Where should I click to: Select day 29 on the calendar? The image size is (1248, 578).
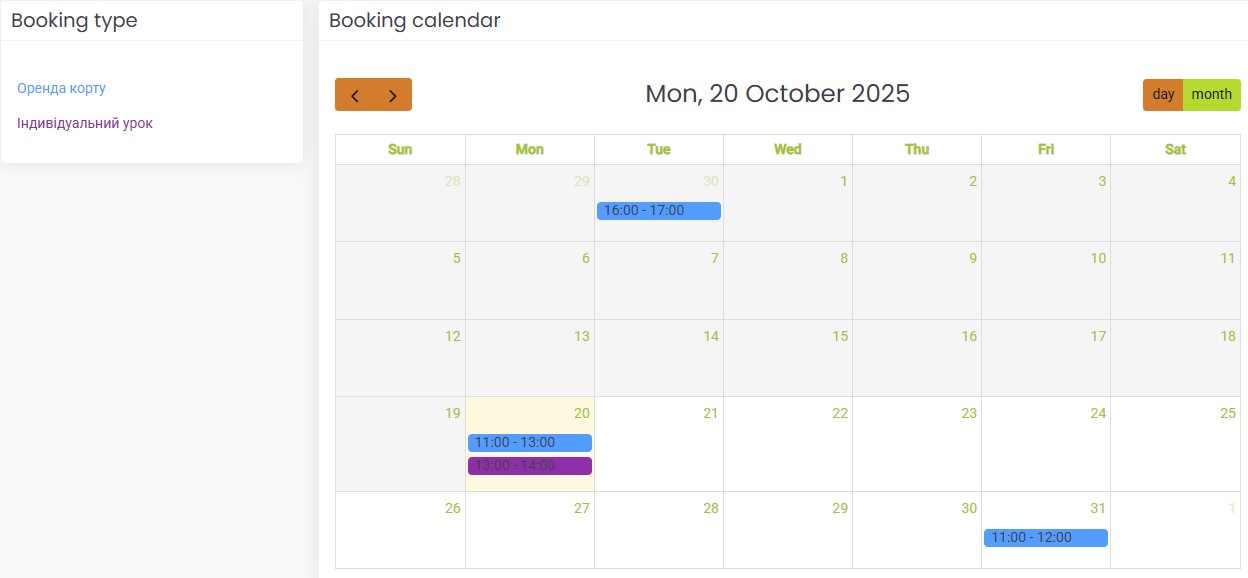[x=839, y=508]
